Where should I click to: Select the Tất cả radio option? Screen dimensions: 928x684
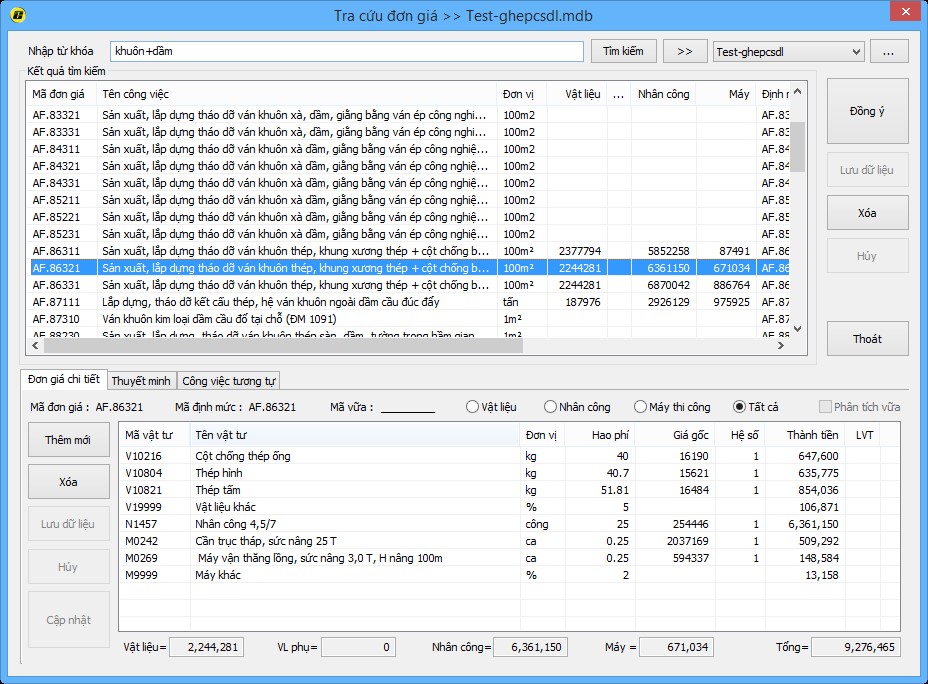coord(740,407)
